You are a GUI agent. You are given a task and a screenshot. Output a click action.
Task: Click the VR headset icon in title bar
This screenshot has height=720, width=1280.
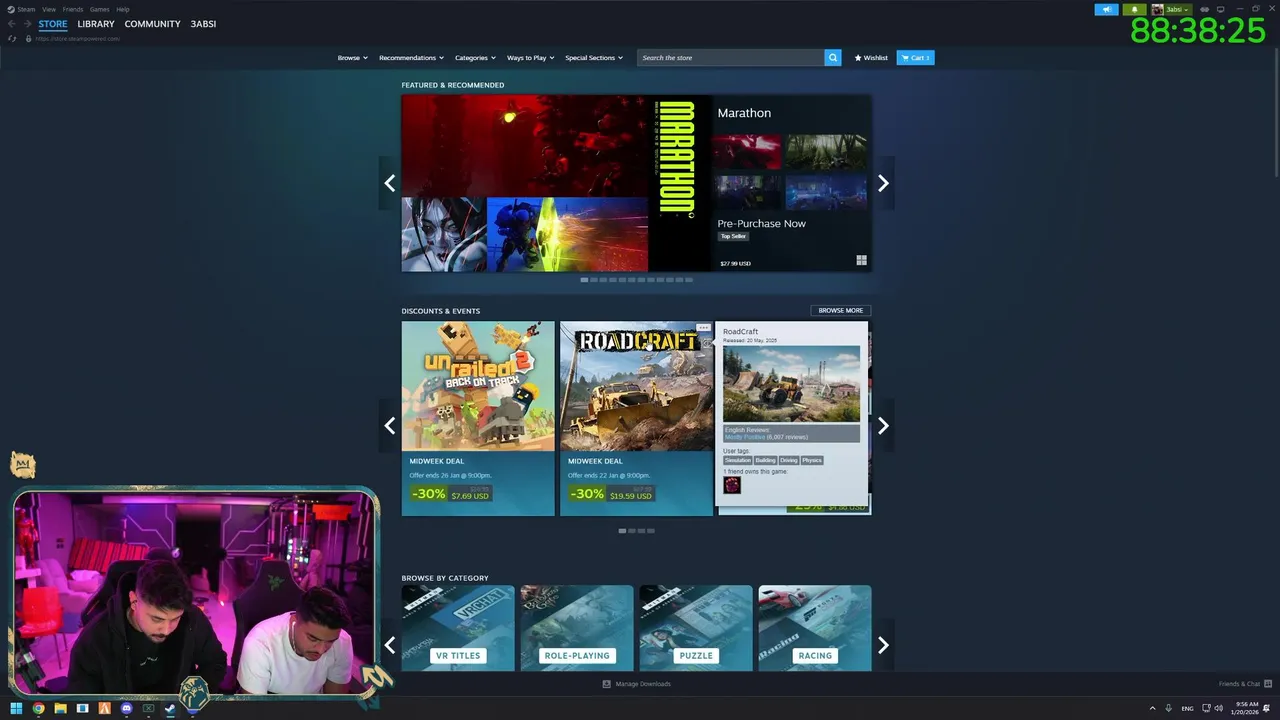(x=1203, y=9)
